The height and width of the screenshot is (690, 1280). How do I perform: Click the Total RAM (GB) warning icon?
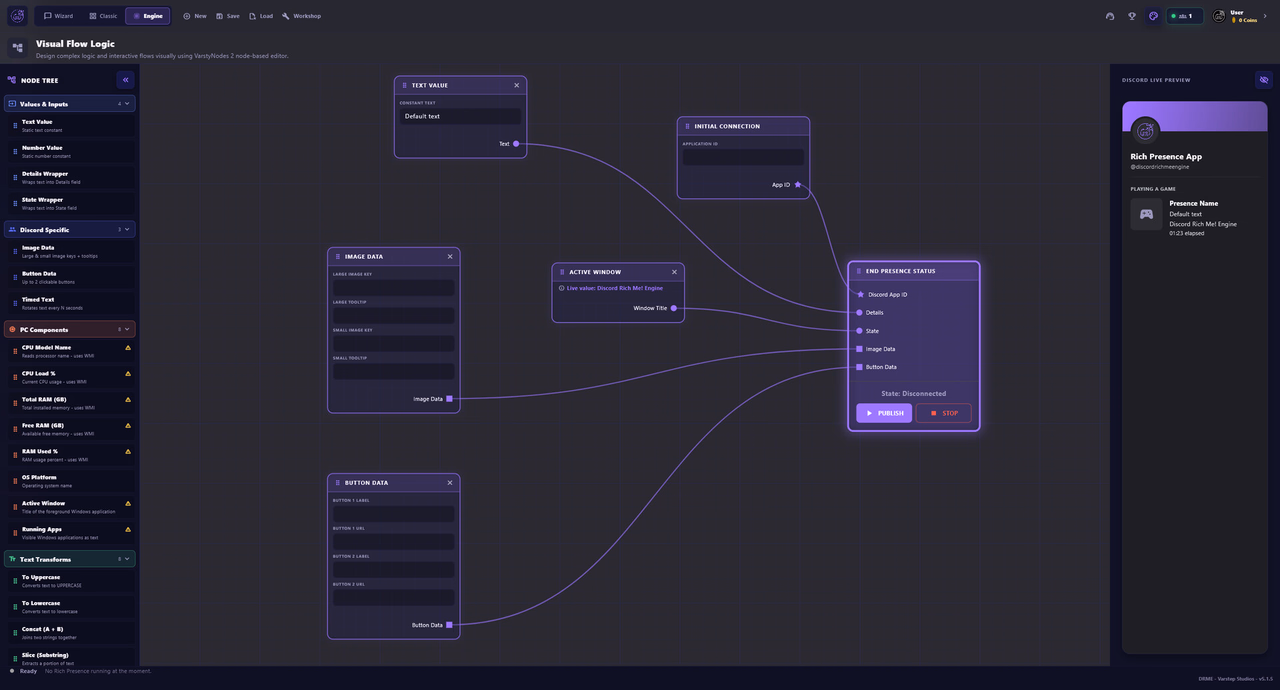pos(128,400)
